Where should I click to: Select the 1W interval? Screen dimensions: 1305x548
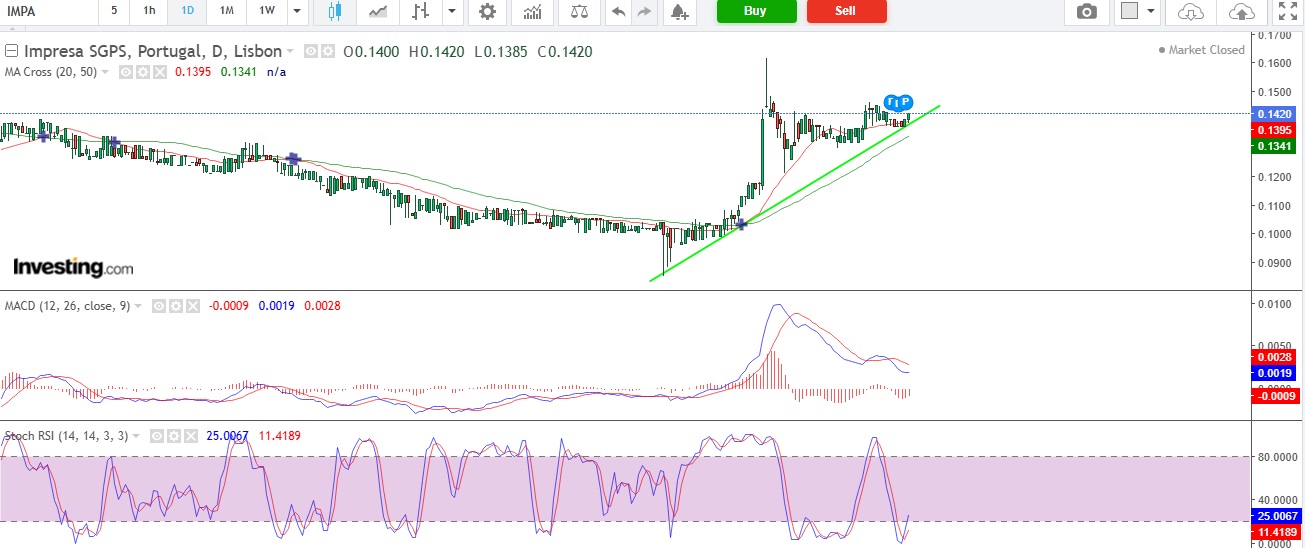(x=267, y=12)
